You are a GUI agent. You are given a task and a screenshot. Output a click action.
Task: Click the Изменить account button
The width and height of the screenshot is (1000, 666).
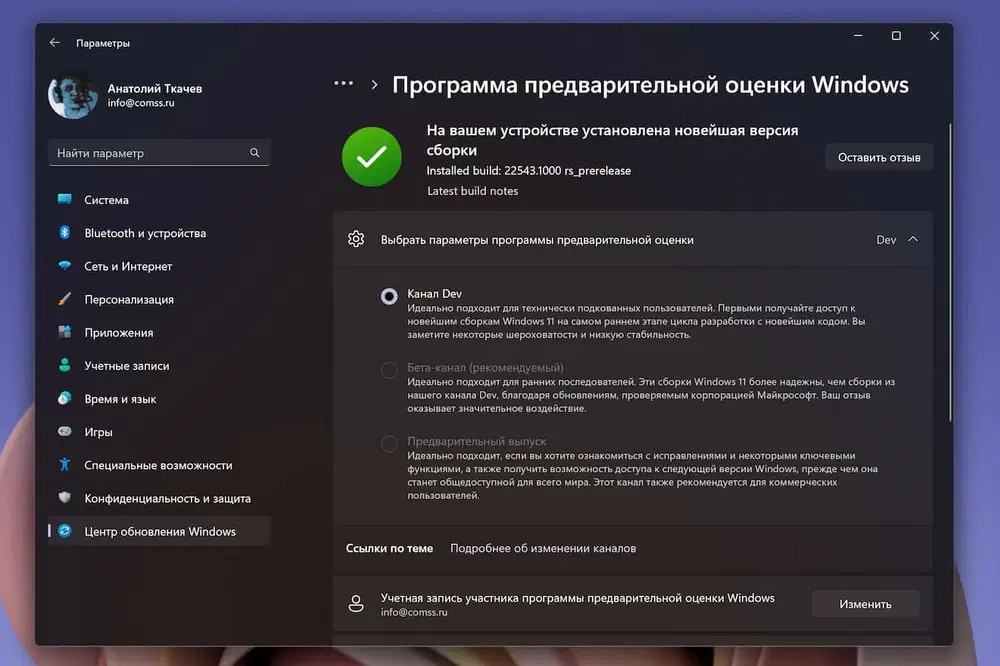[x=865, y=604]
